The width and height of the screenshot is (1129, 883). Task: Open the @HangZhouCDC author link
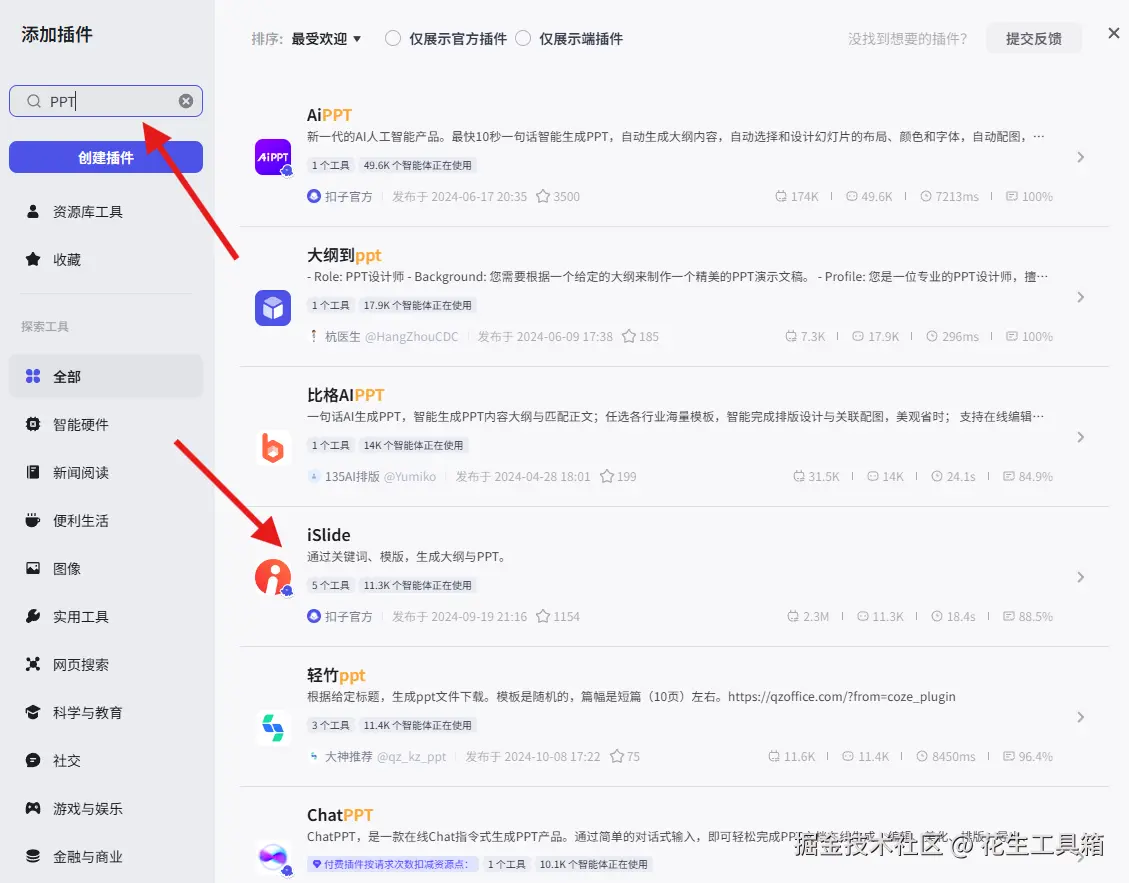[412, 336]
